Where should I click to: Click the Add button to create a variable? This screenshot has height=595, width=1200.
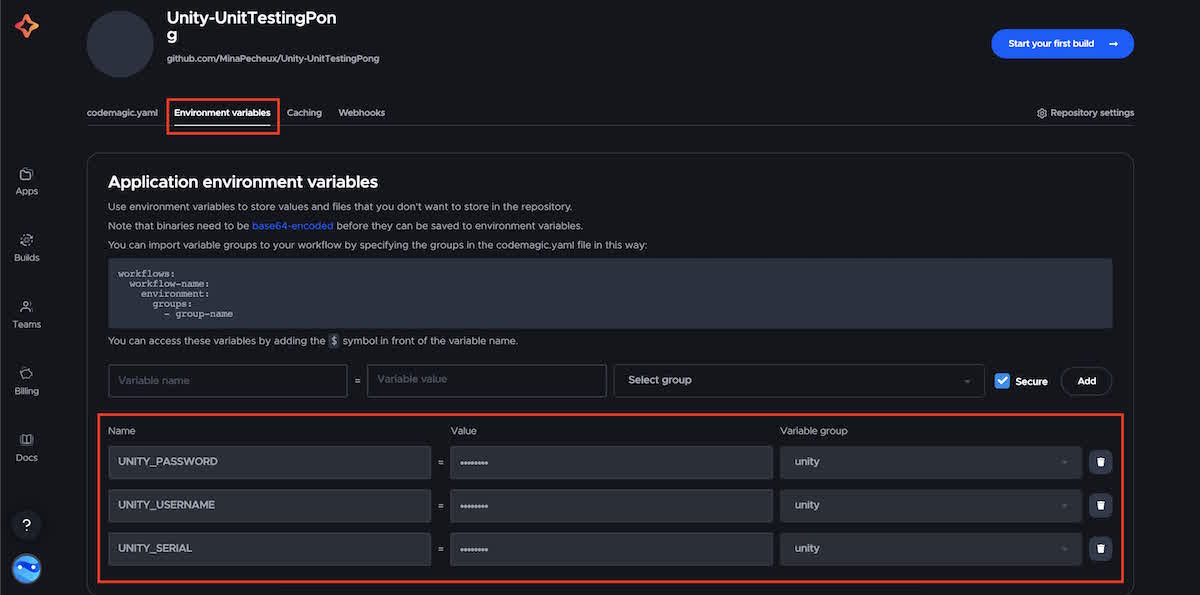1086,381
